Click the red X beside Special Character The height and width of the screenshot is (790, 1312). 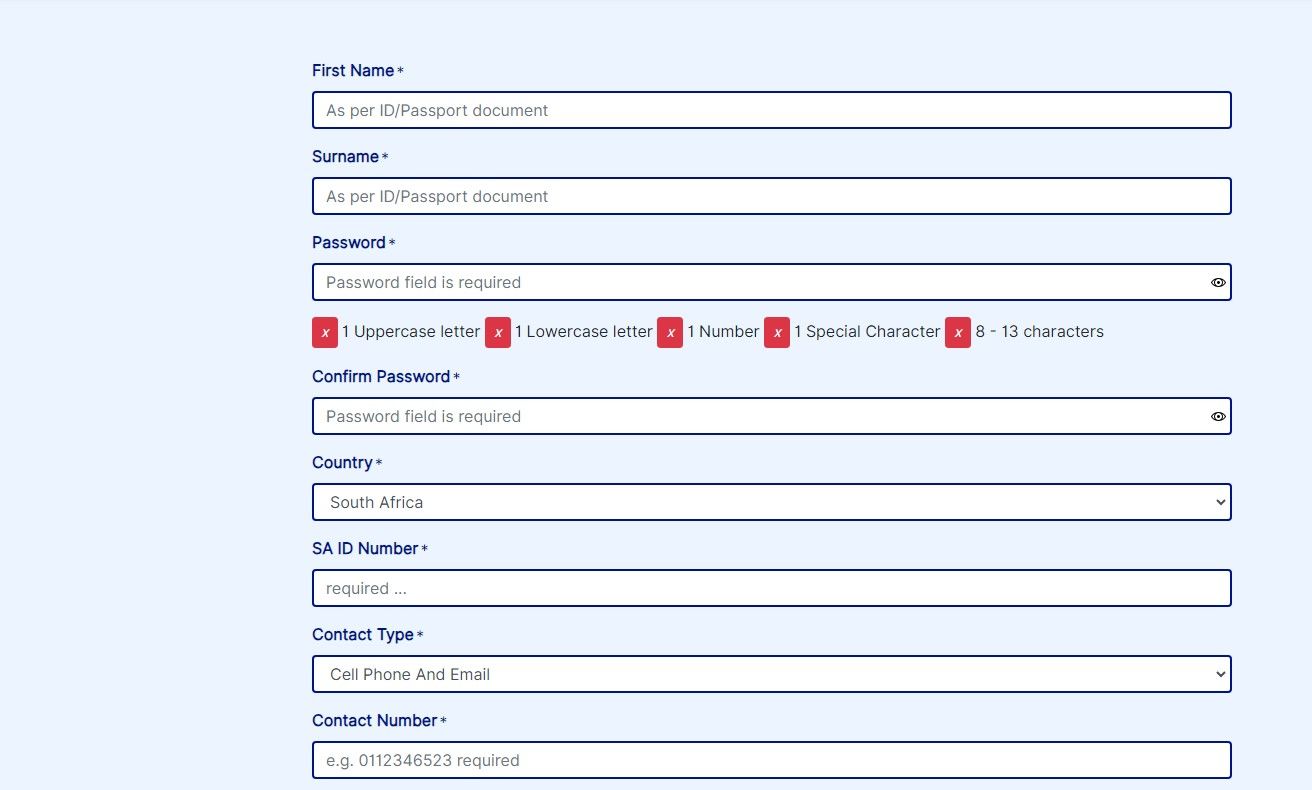pos(777,332)
